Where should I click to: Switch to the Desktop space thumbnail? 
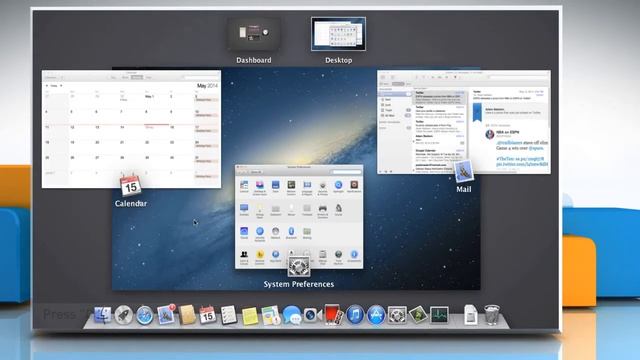coord(338,34)
